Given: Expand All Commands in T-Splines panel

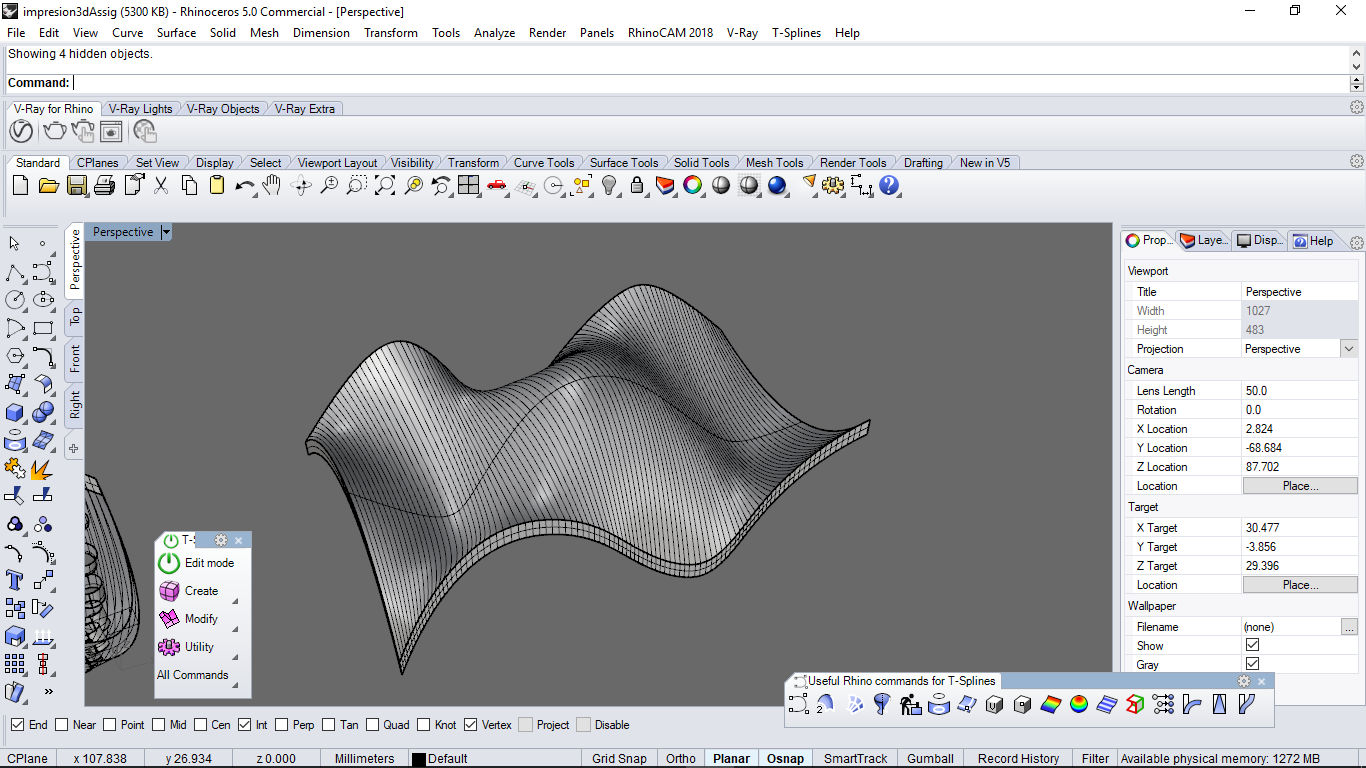Looking at the screenshot, I should [235, 685].
